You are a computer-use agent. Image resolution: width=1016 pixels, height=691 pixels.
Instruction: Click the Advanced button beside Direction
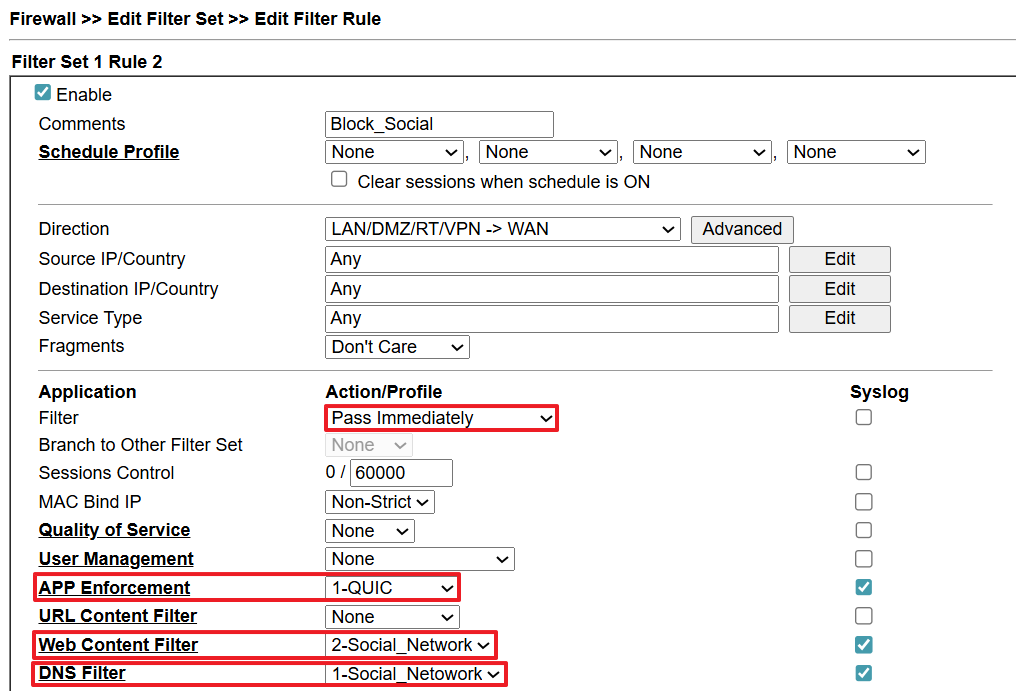coord(742,229)
